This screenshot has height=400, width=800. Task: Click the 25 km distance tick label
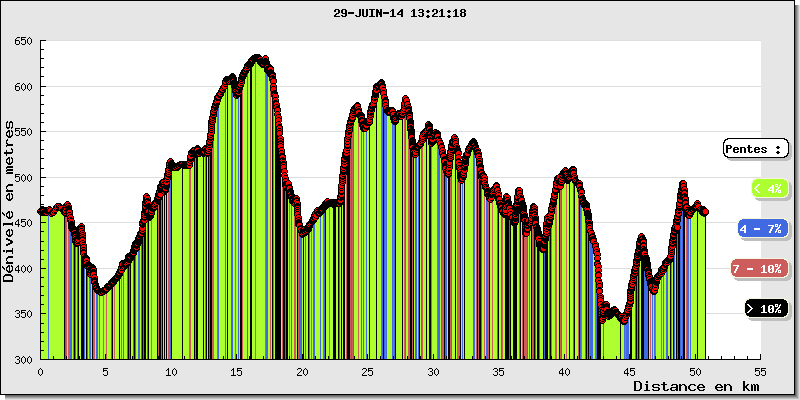368,371
